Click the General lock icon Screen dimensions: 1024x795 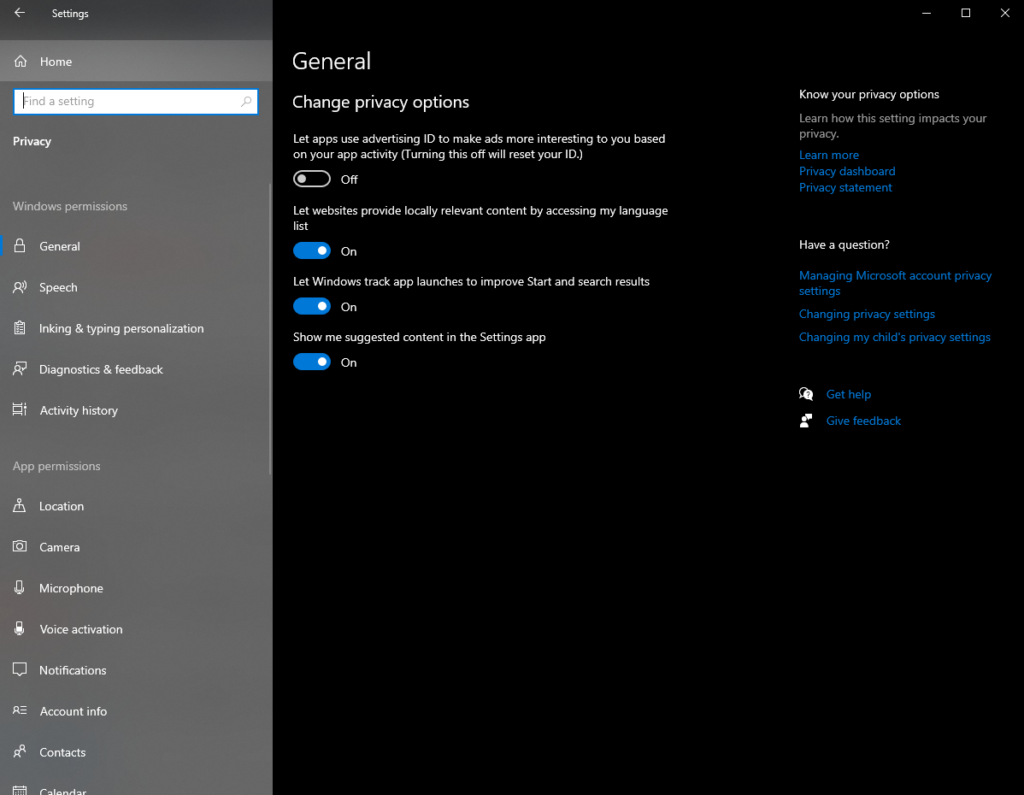(20, 246)
